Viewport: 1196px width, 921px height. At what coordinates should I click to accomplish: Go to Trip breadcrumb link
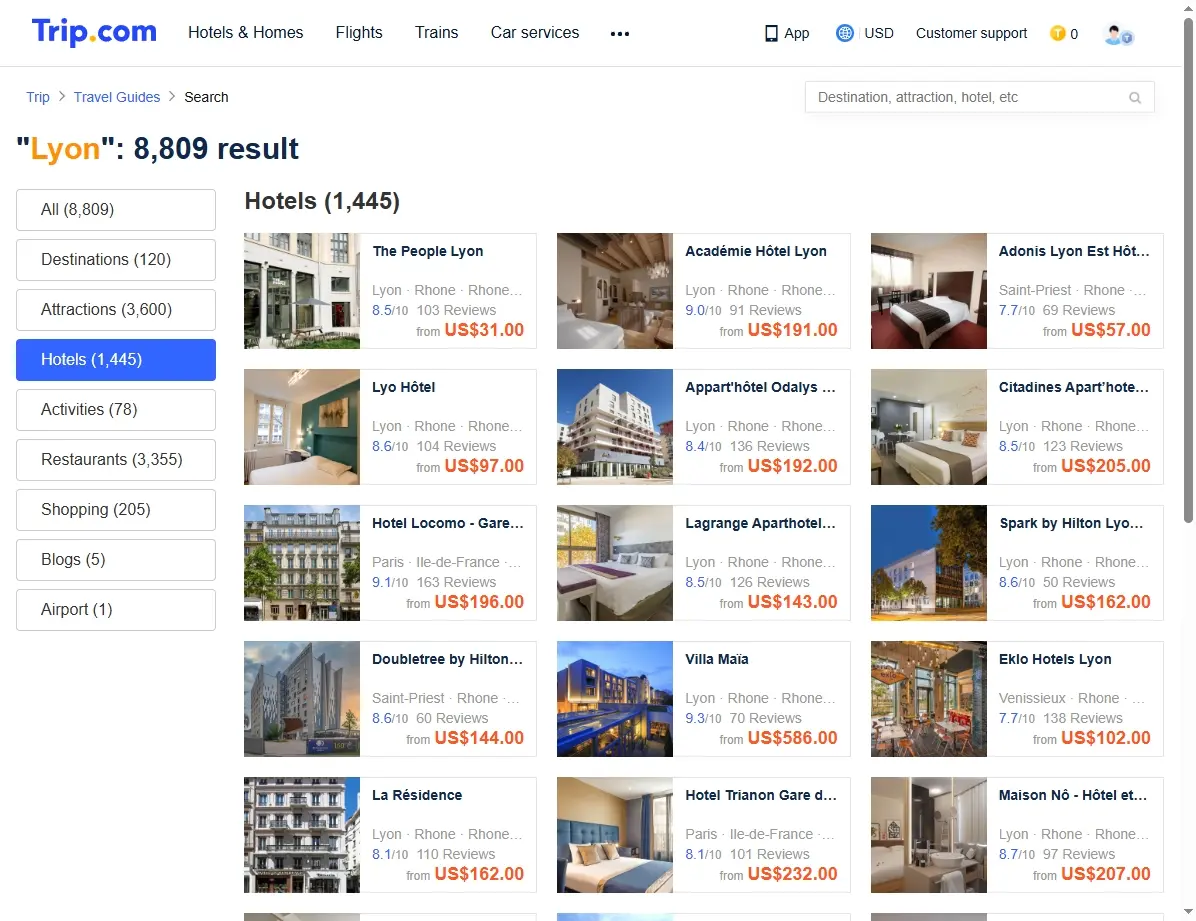click(37, 97)
